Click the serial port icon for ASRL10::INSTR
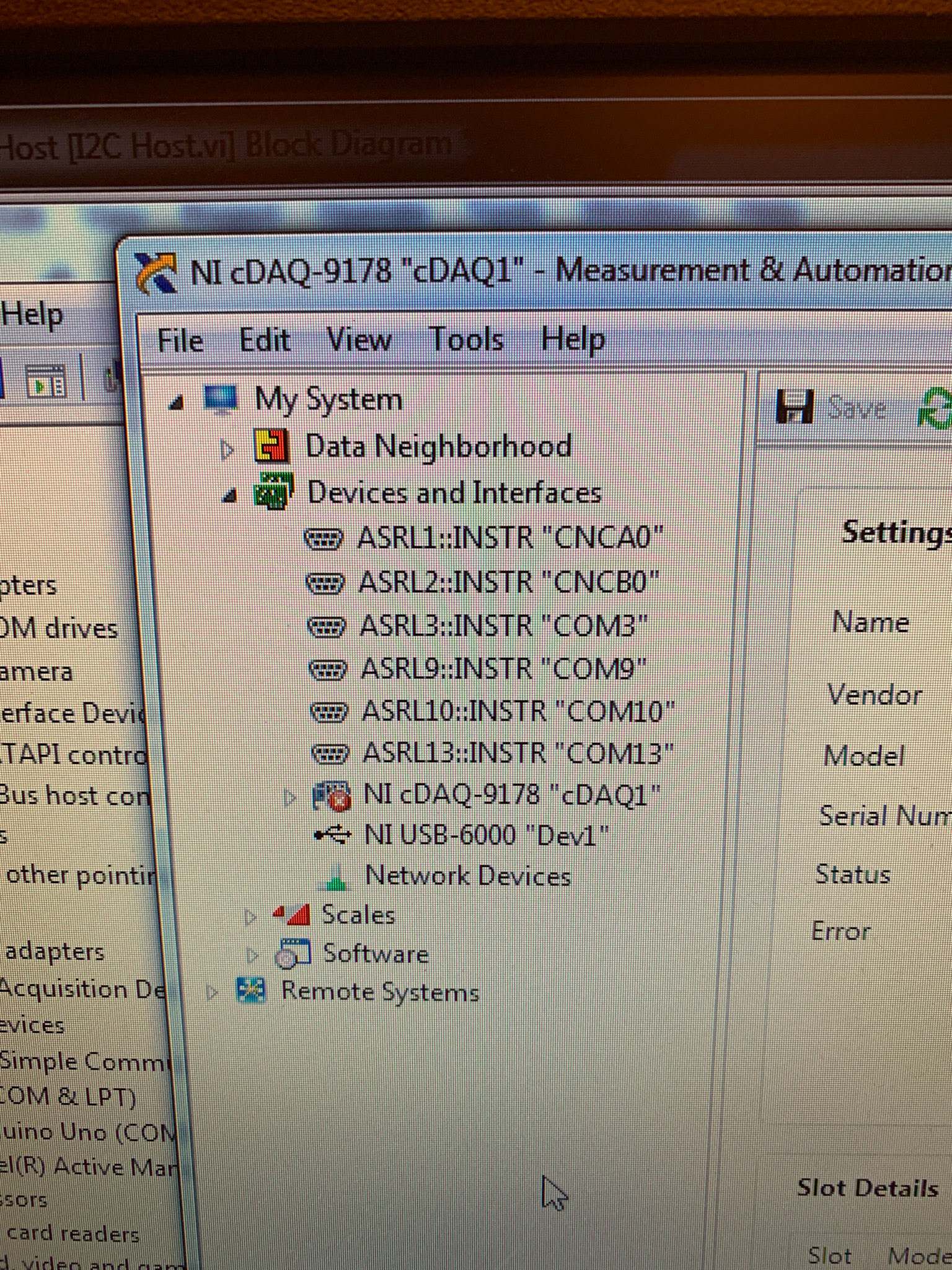The image size is (952, 1270). (x=329, y=713)
